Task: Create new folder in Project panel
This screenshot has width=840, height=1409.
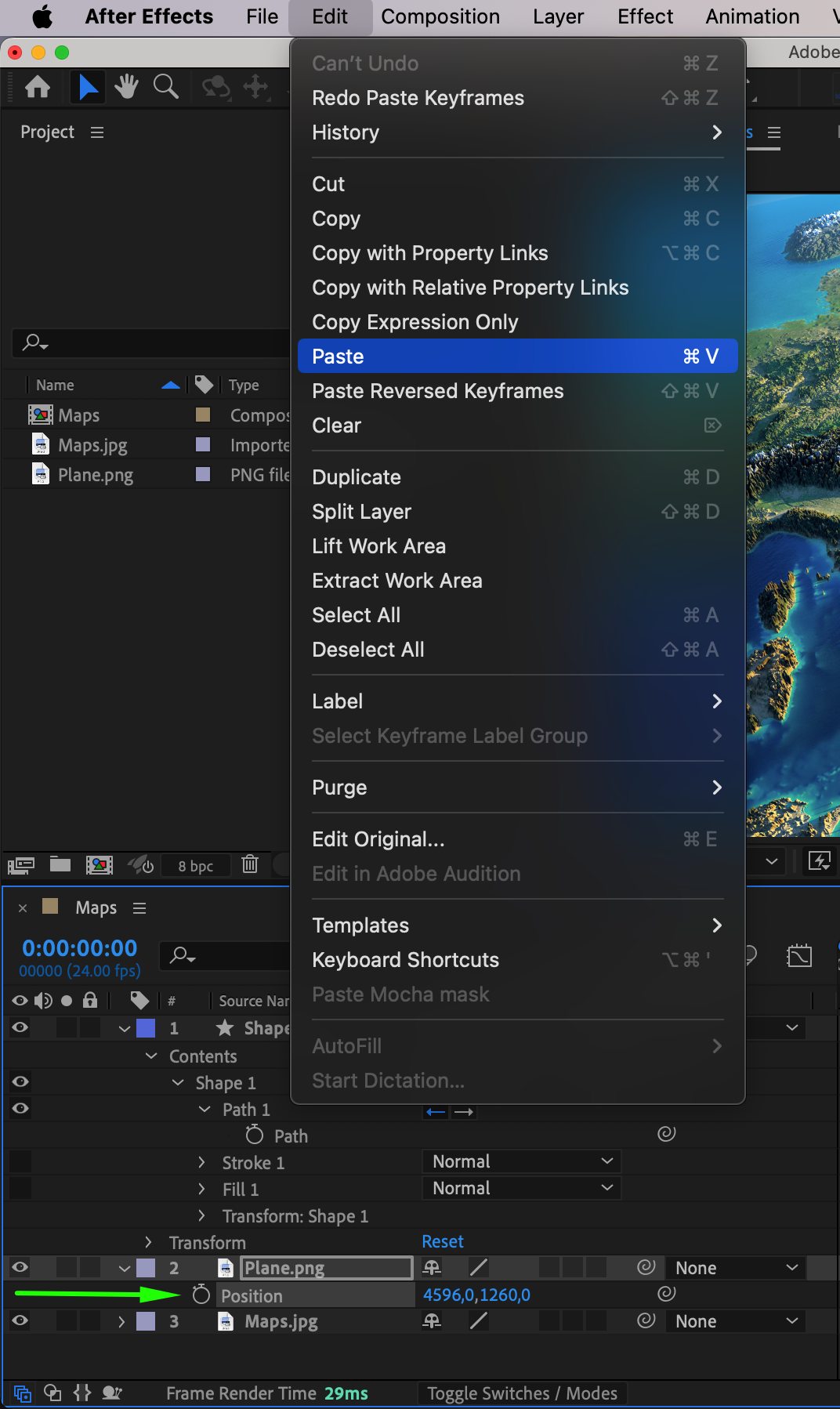Action: 60,864
